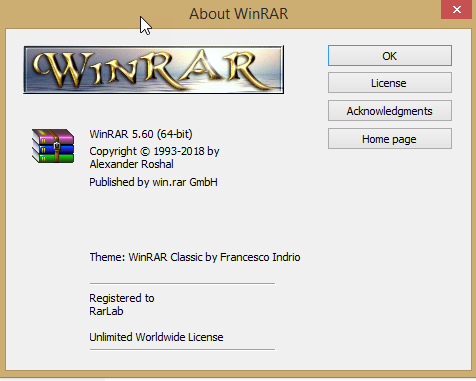476x381 pixels.
Task: Click the "Alexander Roshal" name
Action: (131, 164)
